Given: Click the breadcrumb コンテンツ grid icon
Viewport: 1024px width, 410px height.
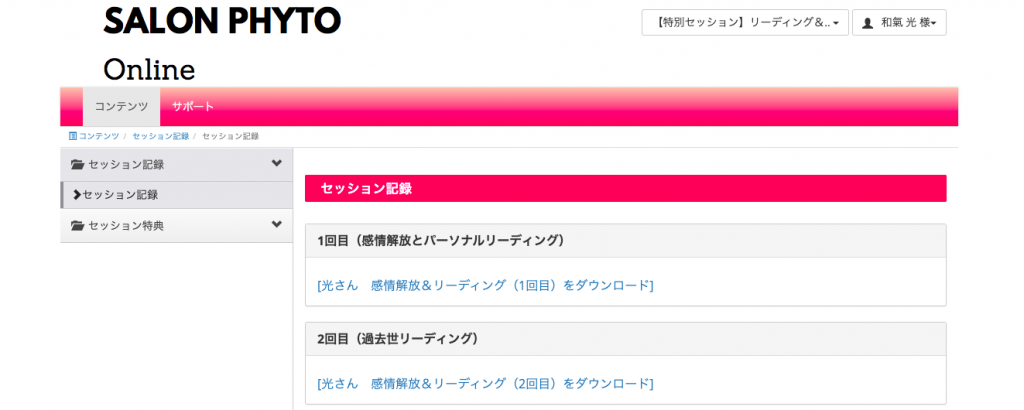Looking at the screenshot, I should pyautogui.click(x=72, y=136).
